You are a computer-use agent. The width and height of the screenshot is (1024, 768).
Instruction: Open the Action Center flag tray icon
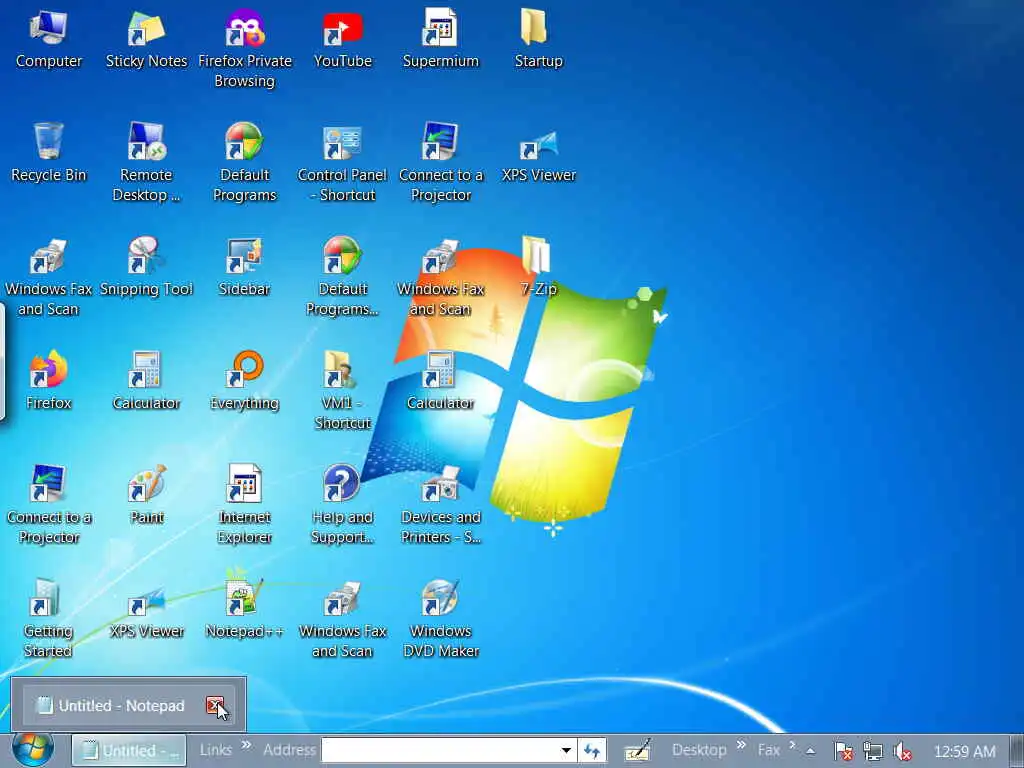pyautogui.click(x=844, y=752)
